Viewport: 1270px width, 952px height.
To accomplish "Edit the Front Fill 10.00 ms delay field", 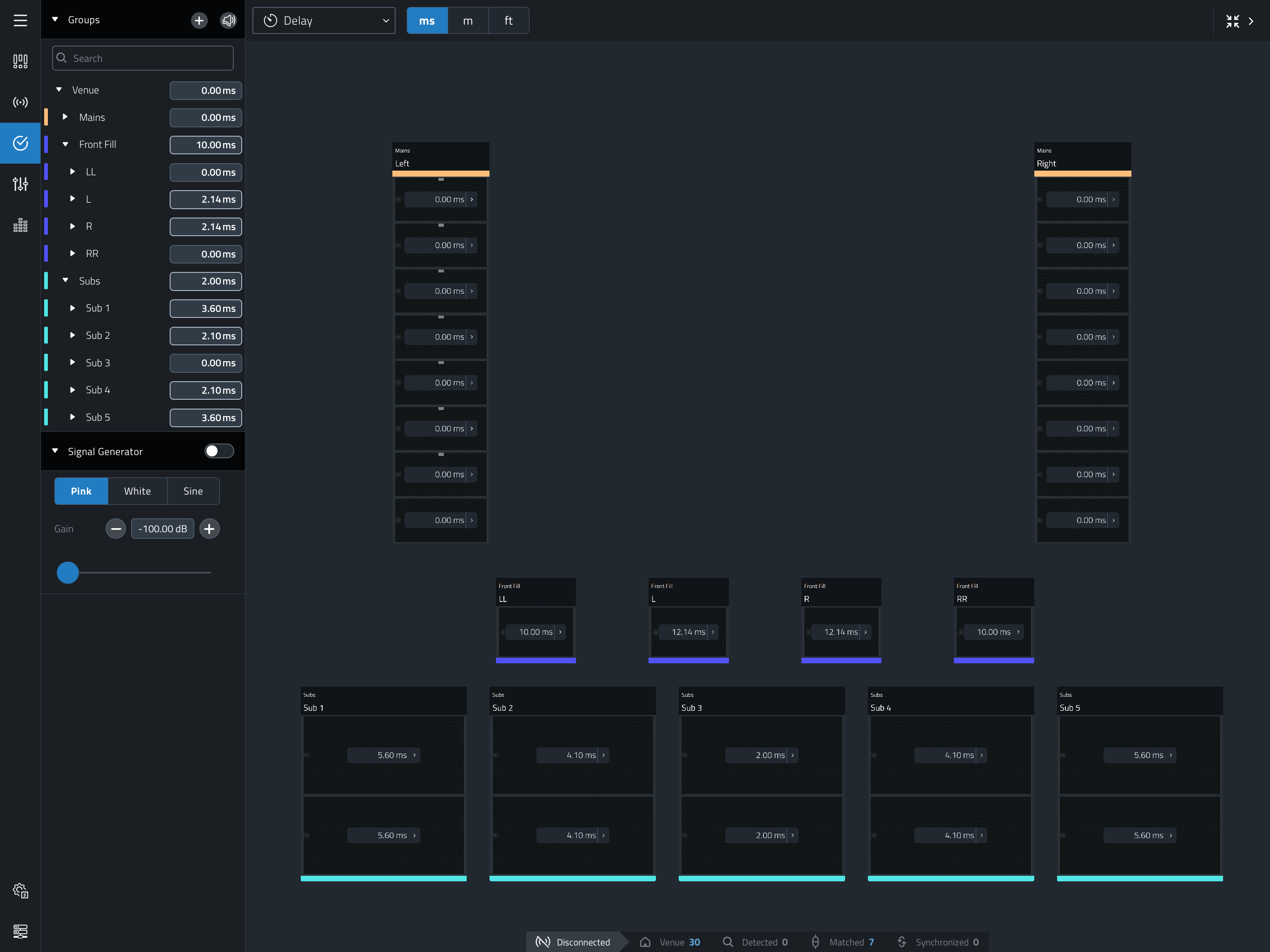I will tap(205, 145).
